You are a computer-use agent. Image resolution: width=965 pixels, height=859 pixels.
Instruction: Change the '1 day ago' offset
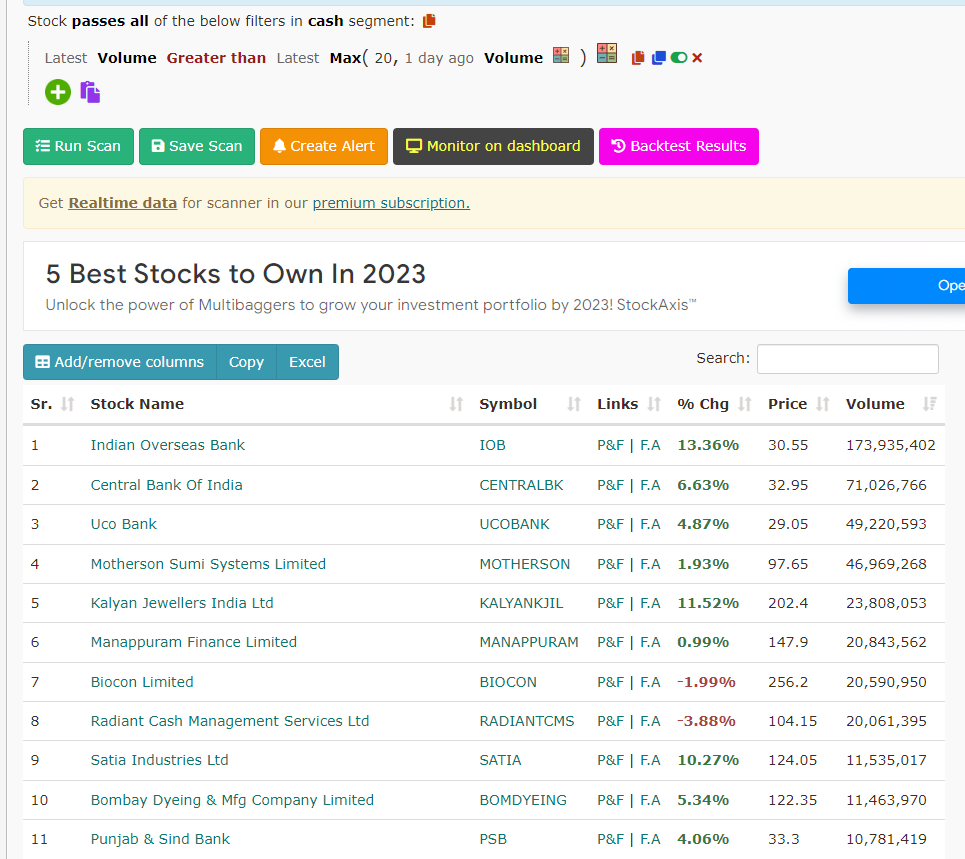click(439, 58)
